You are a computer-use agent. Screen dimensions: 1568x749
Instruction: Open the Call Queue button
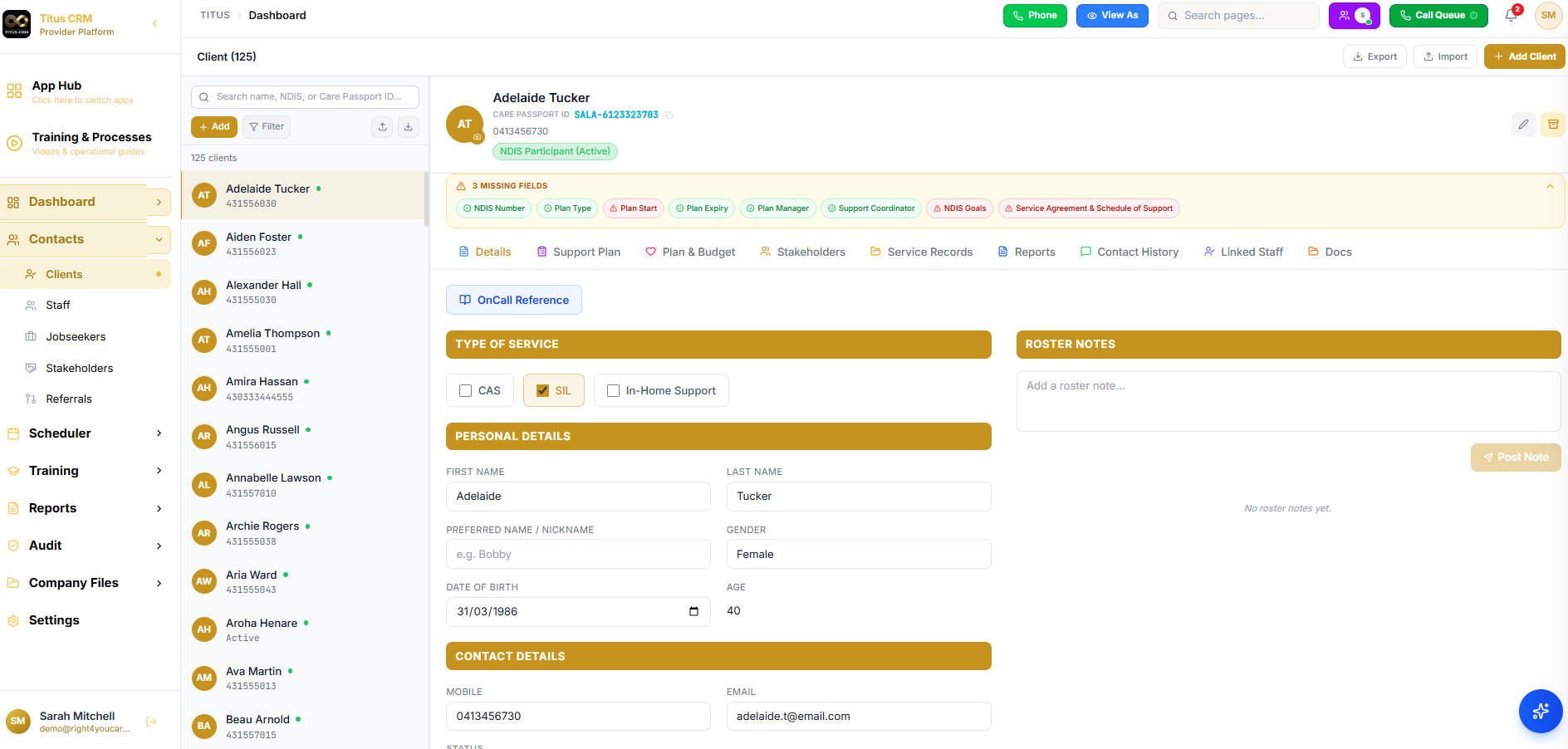coord(1438,16)
